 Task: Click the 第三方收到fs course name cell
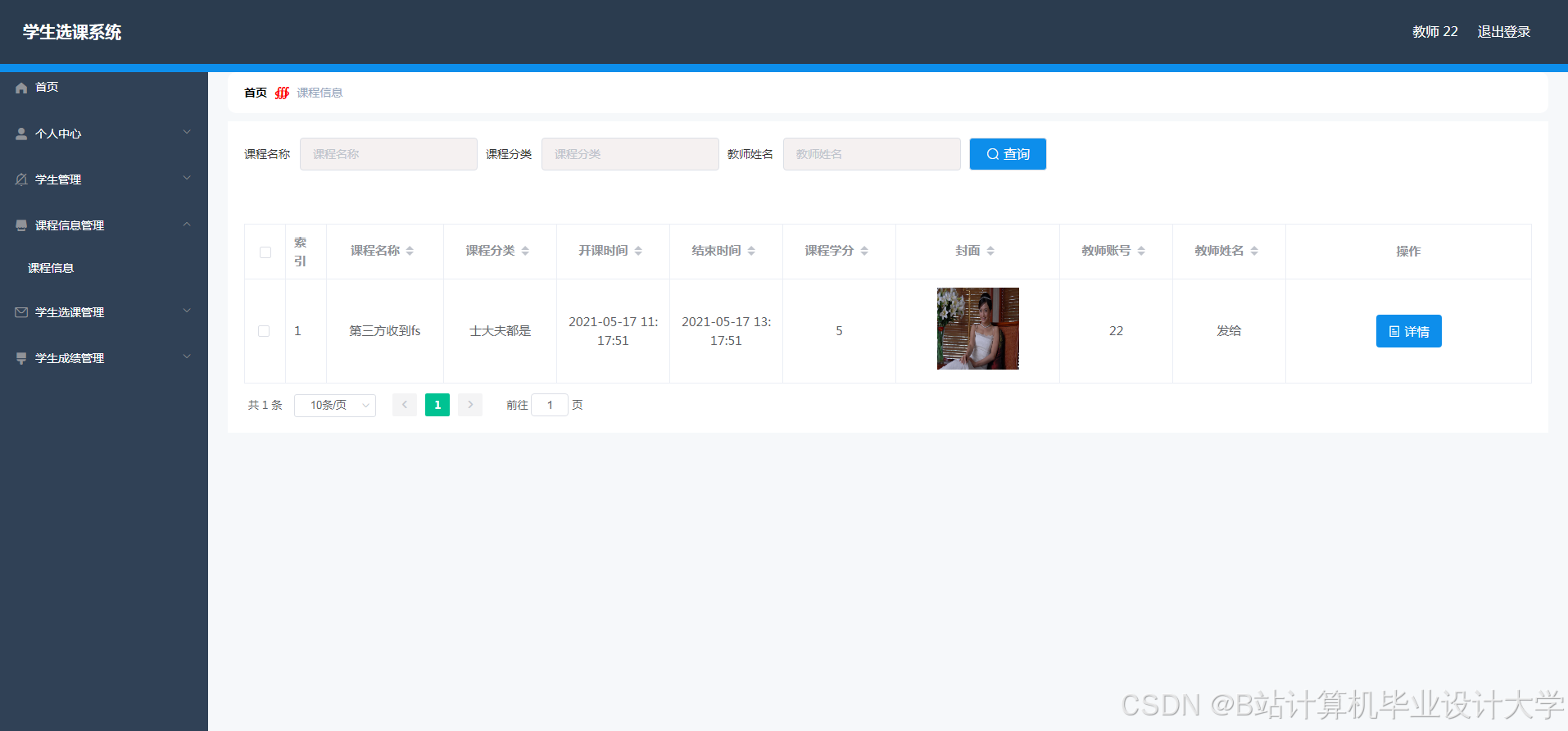coord(385,331)
